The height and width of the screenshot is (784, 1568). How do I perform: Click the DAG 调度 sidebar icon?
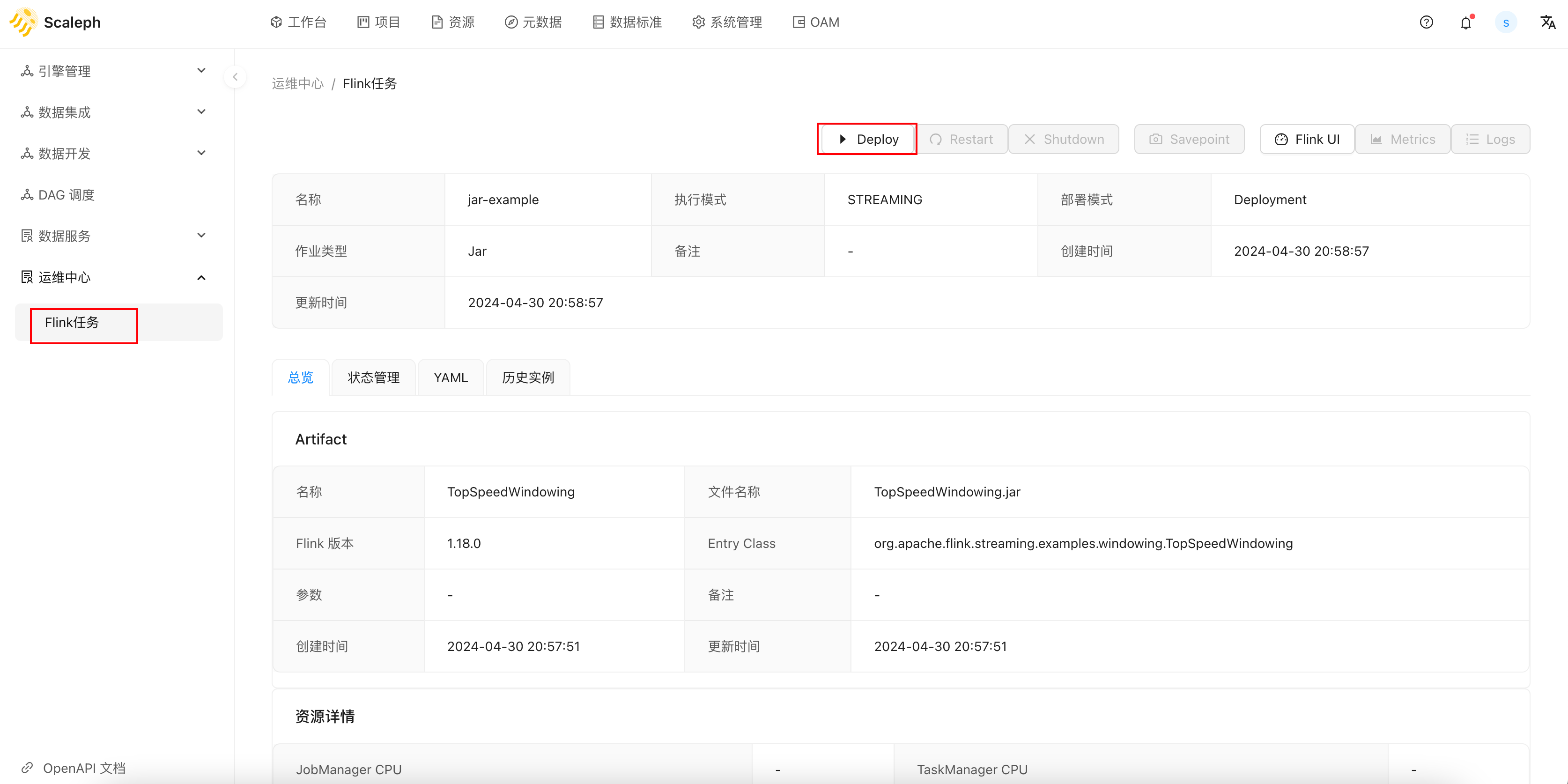[x=27, y=195]
